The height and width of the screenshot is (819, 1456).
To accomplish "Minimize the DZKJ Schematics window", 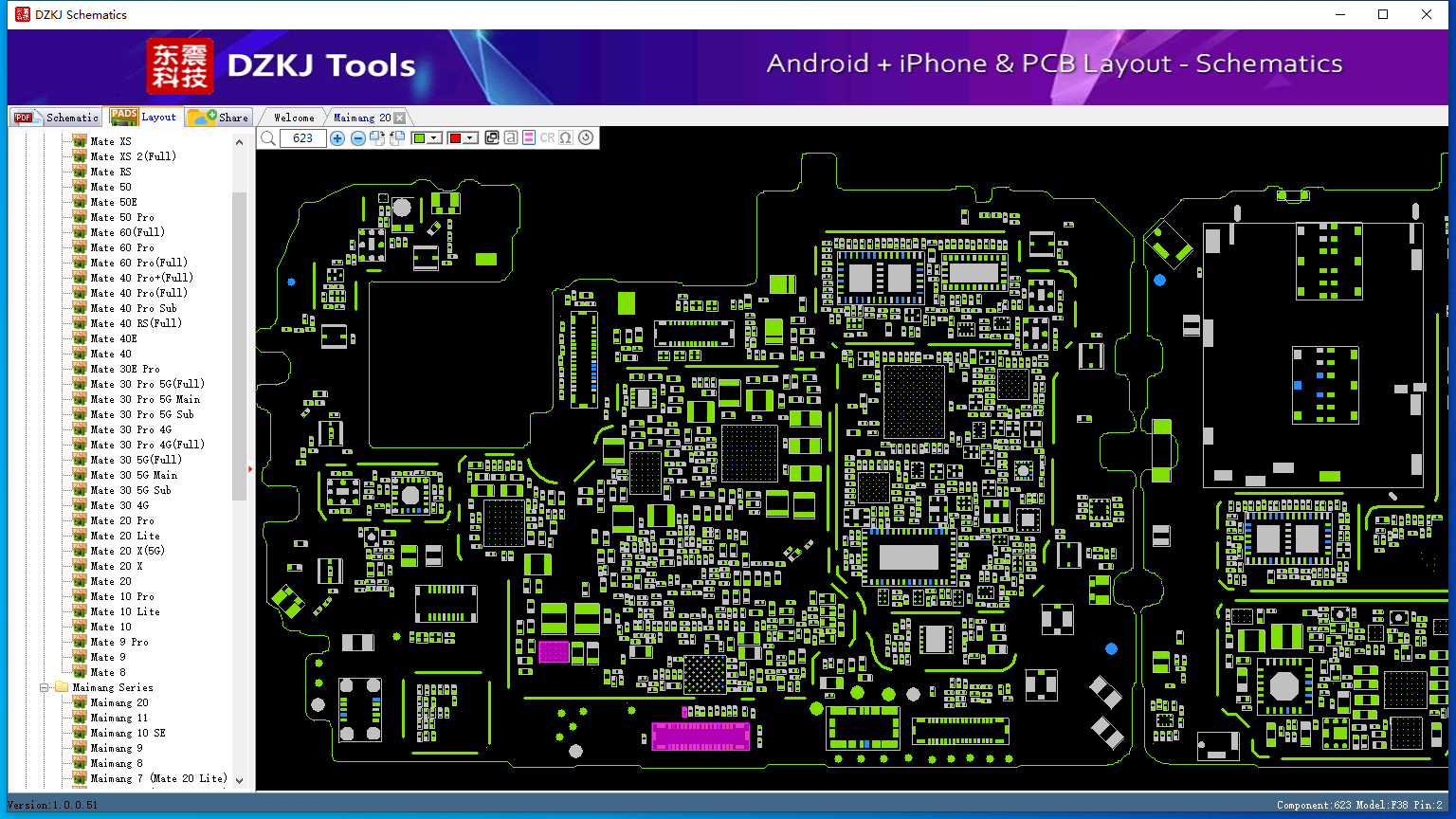I will point(1340,14).
